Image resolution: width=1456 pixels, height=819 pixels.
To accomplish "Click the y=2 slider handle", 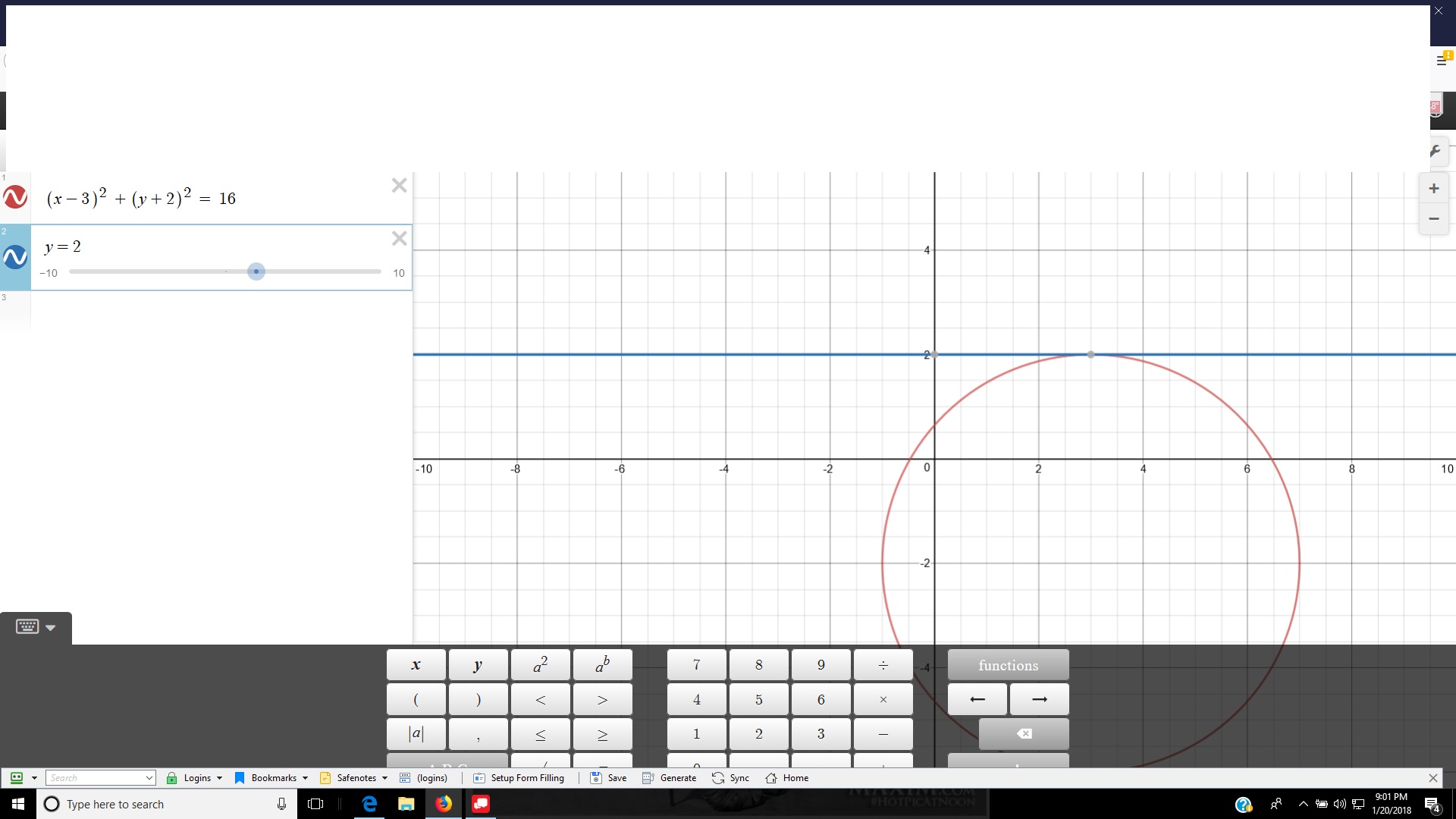I will [256, 271].
